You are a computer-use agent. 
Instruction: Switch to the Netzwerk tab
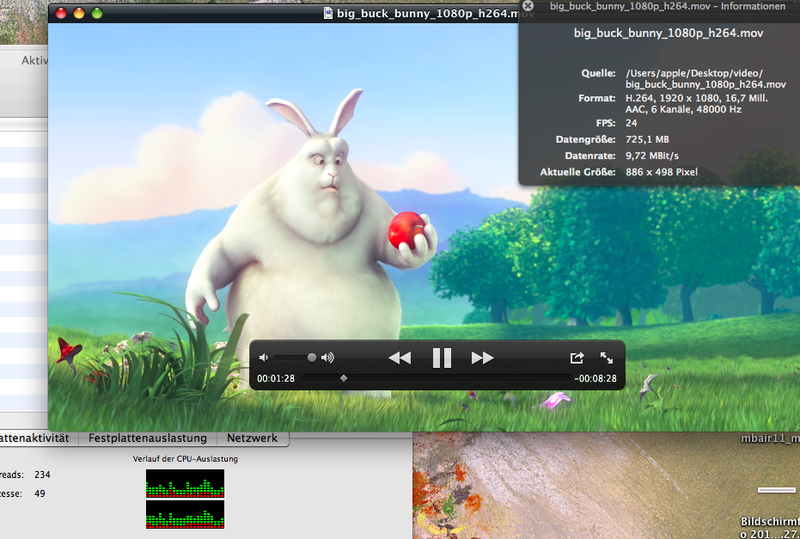pos(252,438)
